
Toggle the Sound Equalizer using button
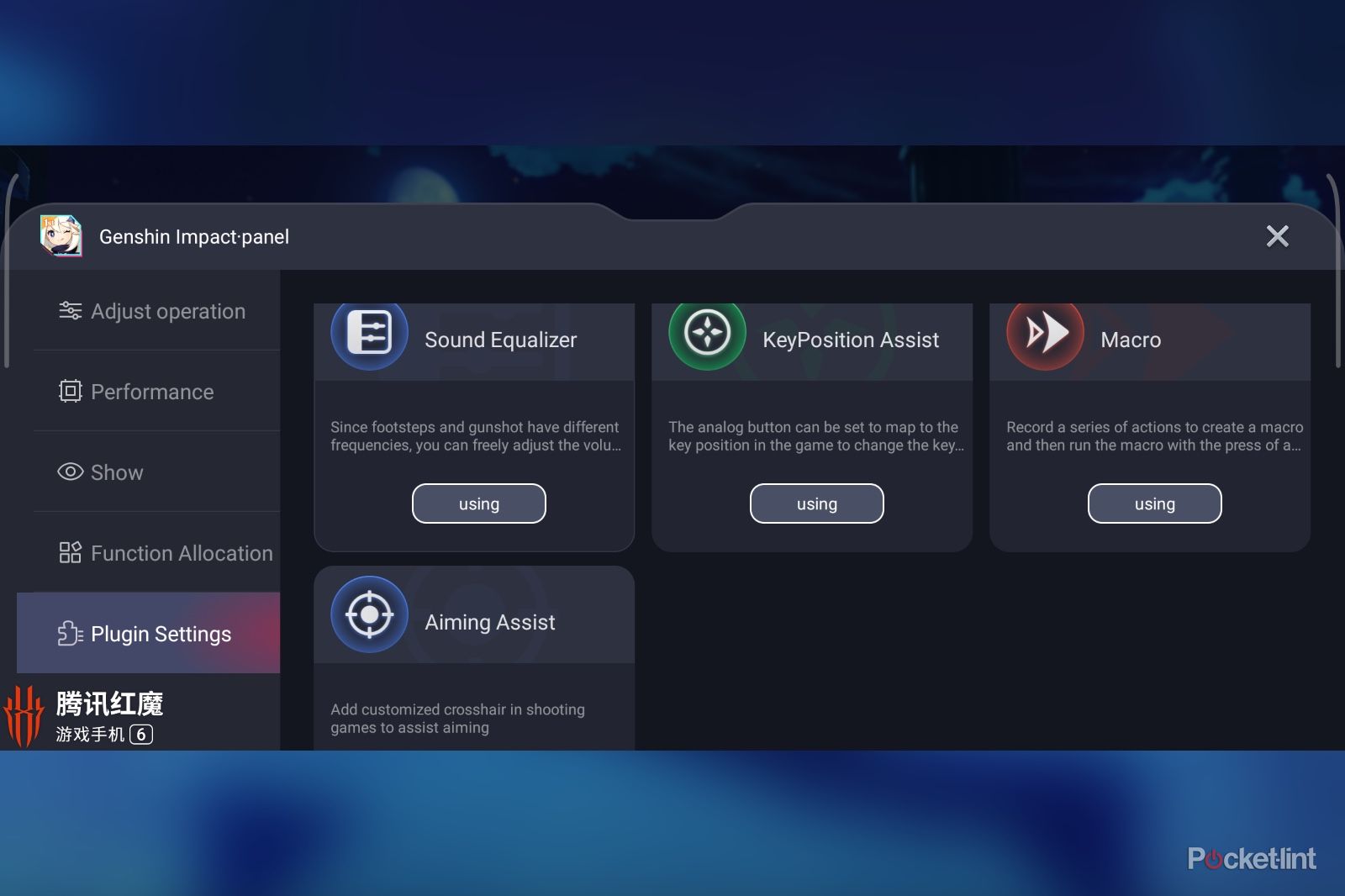[x=478, y=503]
